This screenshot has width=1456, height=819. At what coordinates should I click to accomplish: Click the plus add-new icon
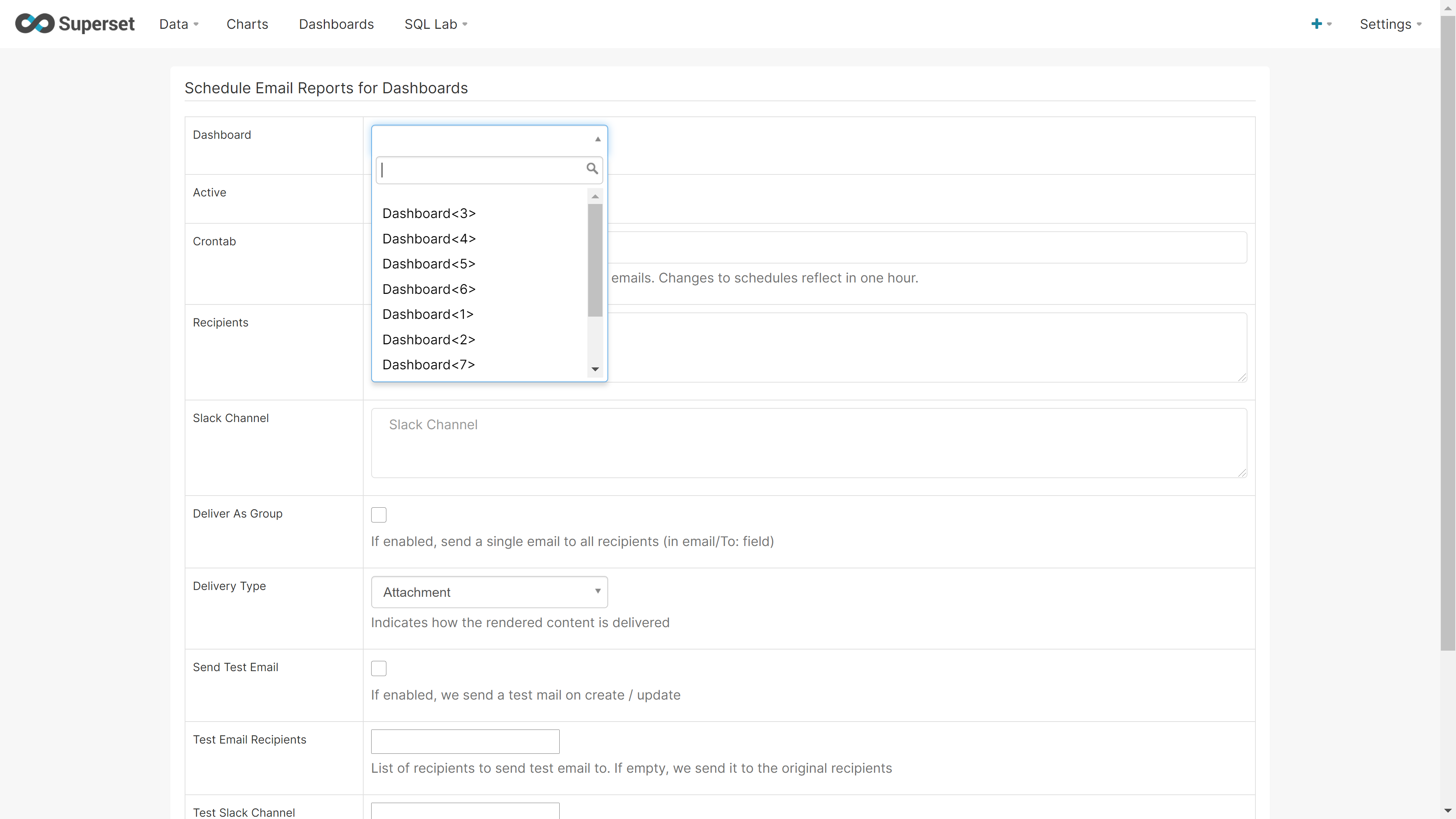1316,24
